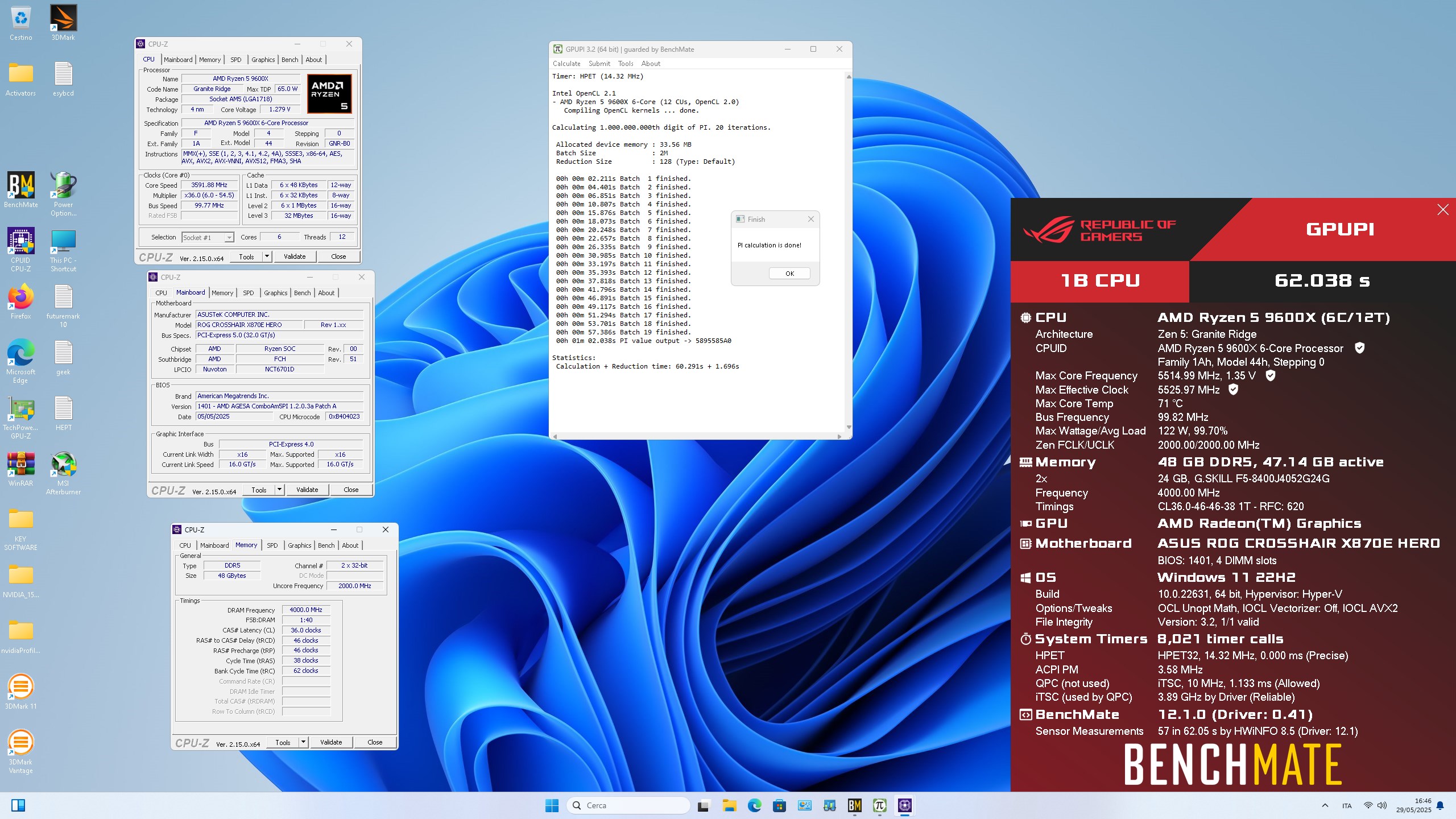Open the esybcd file on desktop
1456x819 pixels.
(63, 78)
